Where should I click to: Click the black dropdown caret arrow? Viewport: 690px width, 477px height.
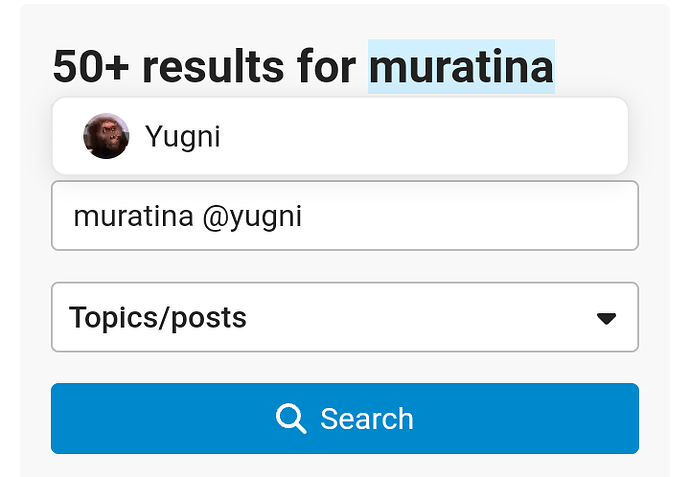606,318
